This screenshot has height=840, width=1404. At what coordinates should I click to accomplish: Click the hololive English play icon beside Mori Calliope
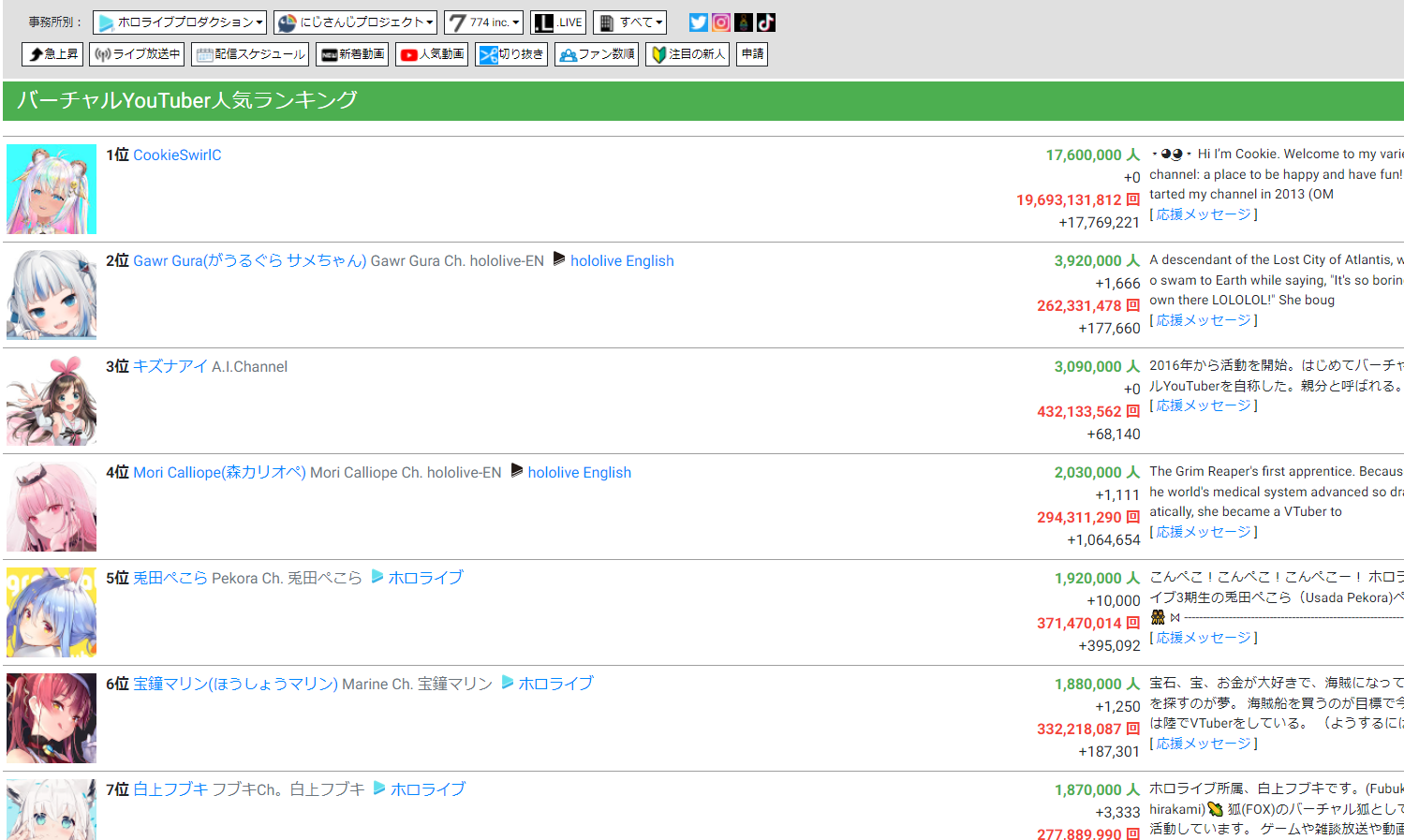517,471
